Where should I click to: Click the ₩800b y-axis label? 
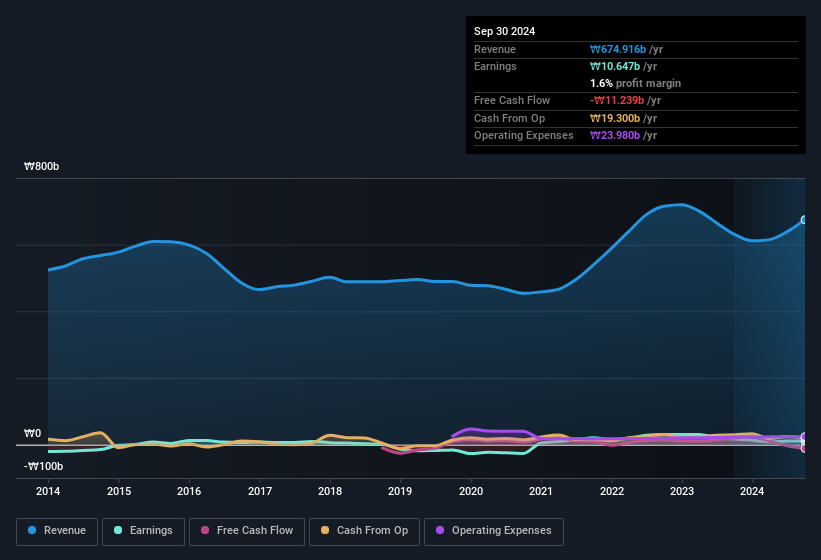point(41,166)
